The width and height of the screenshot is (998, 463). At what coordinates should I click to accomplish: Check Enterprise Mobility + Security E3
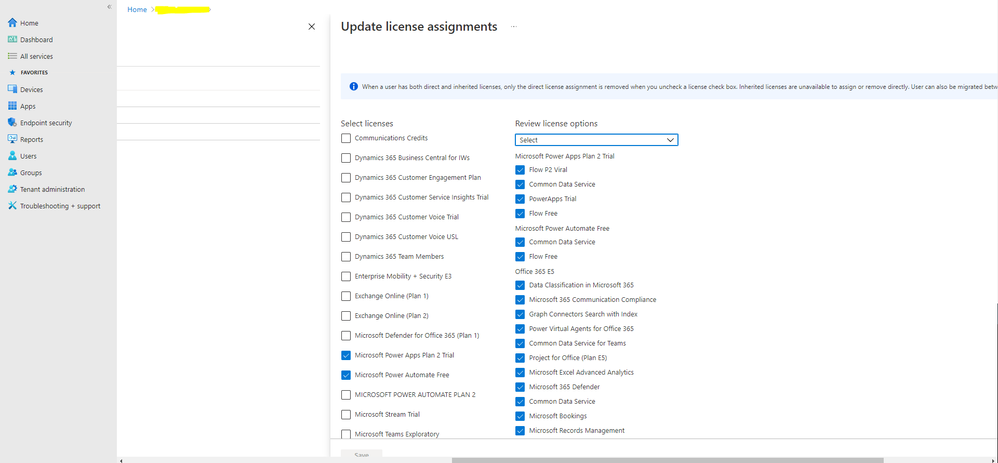346,276
